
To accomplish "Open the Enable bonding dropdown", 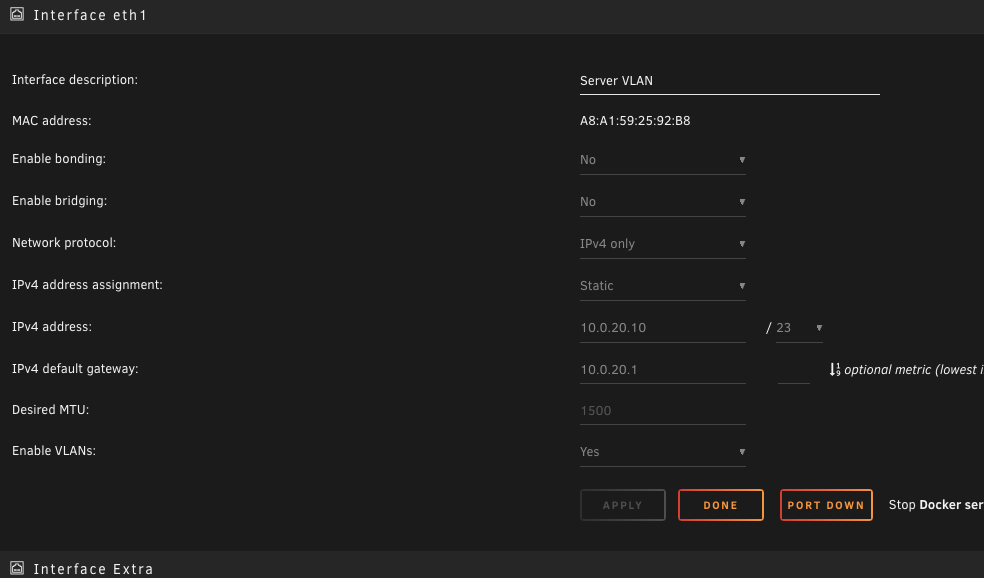I will coord(662,160).
